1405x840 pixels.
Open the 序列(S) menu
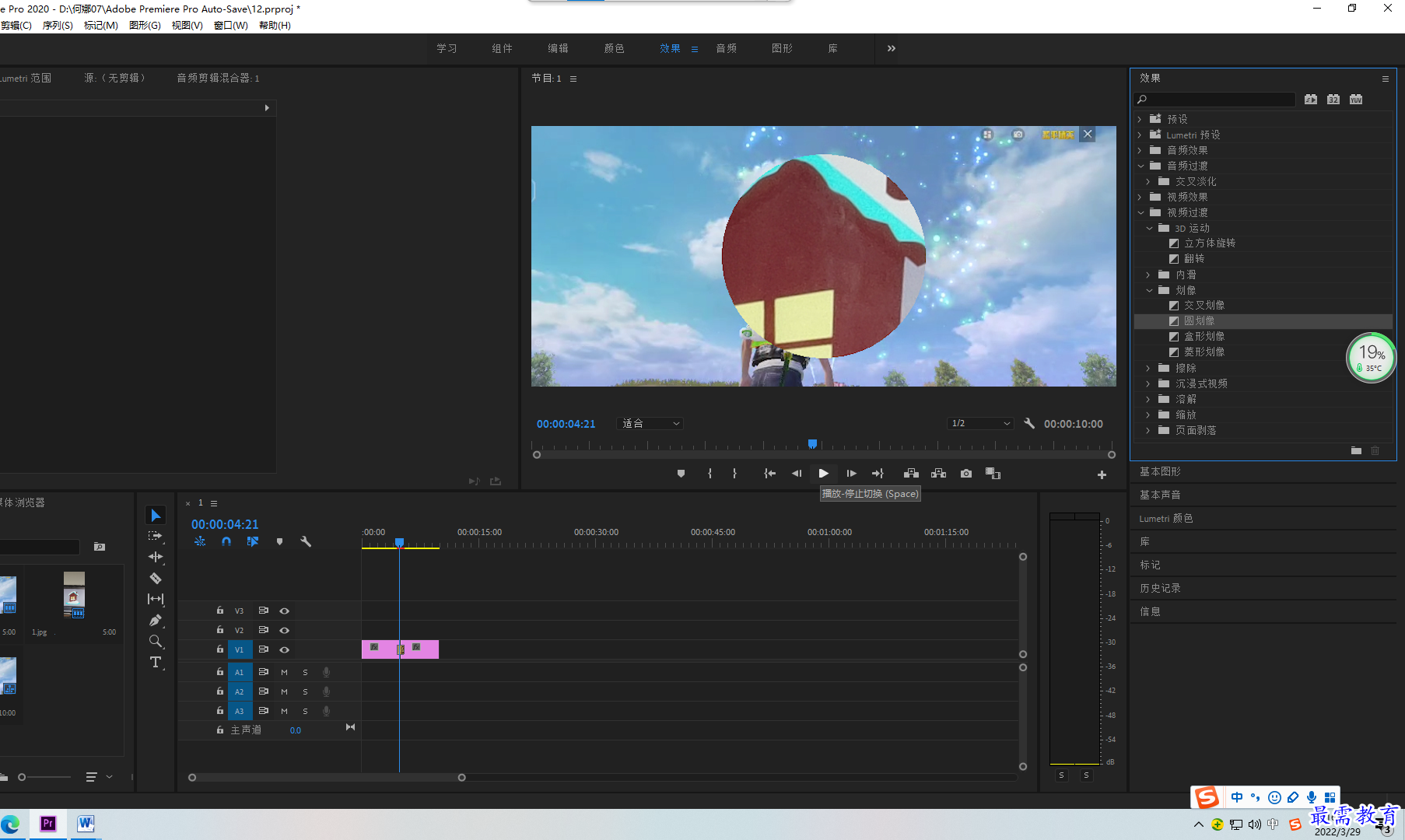click(x=58, y=26)
